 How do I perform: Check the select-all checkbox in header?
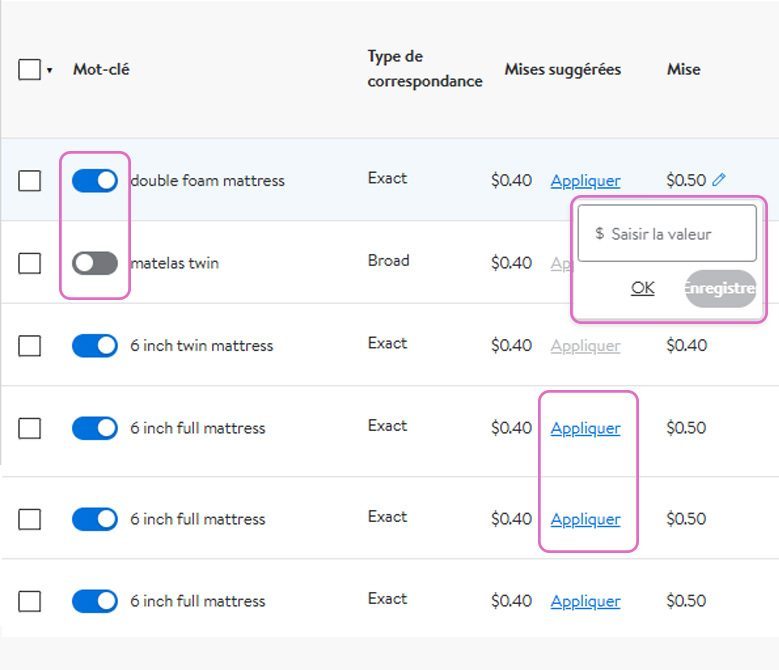(30, 70)
